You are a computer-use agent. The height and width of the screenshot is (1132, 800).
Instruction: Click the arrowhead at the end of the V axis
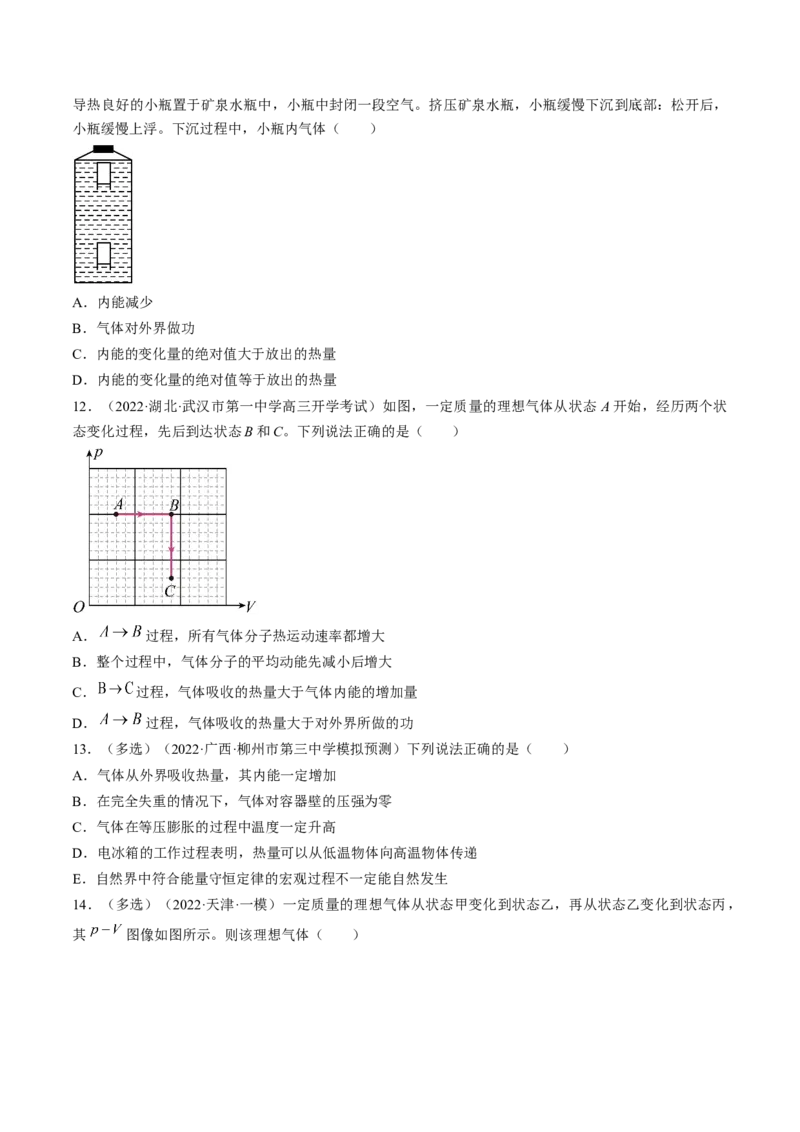coord(243,604)
